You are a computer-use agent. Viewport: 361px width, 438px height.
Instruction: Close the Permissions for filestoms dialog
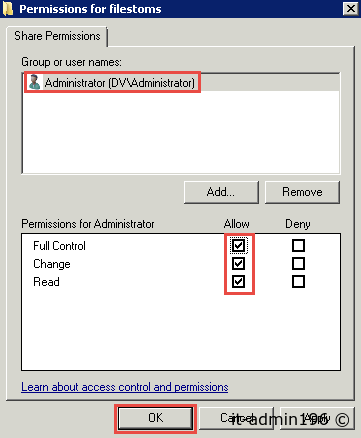pos(351,8)
